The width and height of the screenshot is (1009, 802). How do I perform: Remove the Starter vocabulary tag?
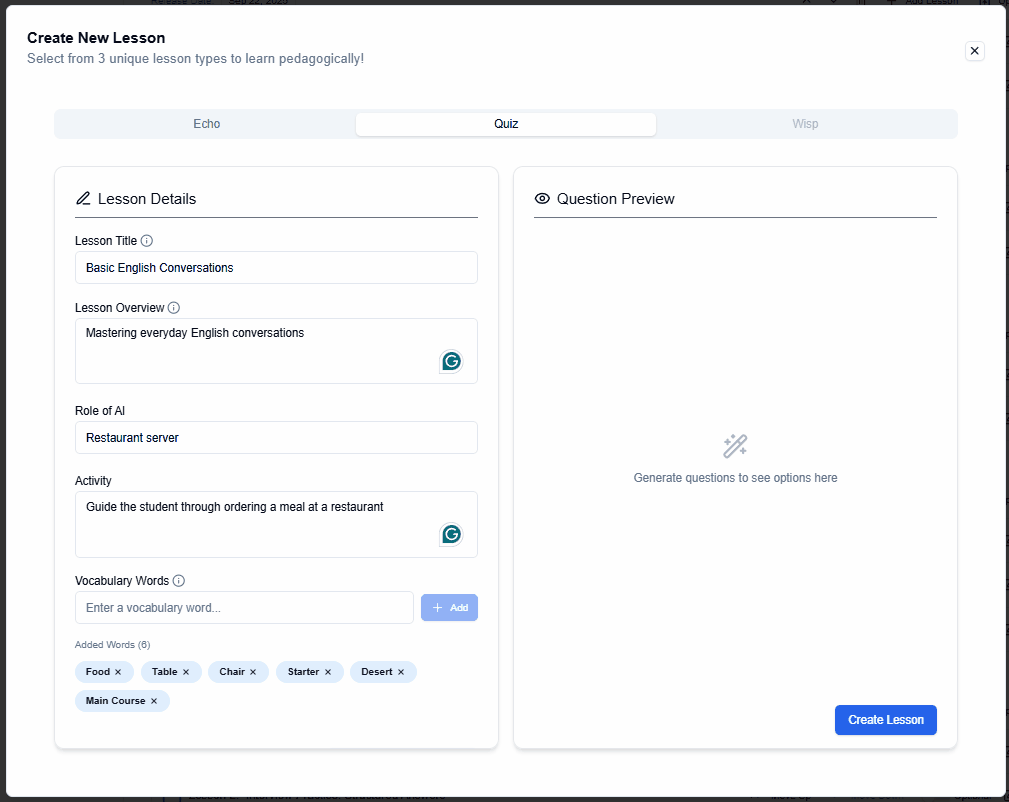coord(328,672)
